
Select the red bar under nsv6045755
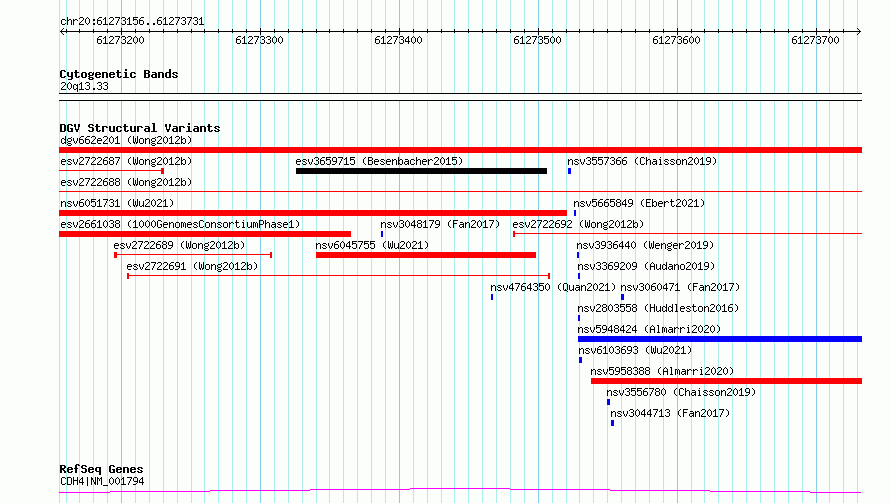pos(426,255)
